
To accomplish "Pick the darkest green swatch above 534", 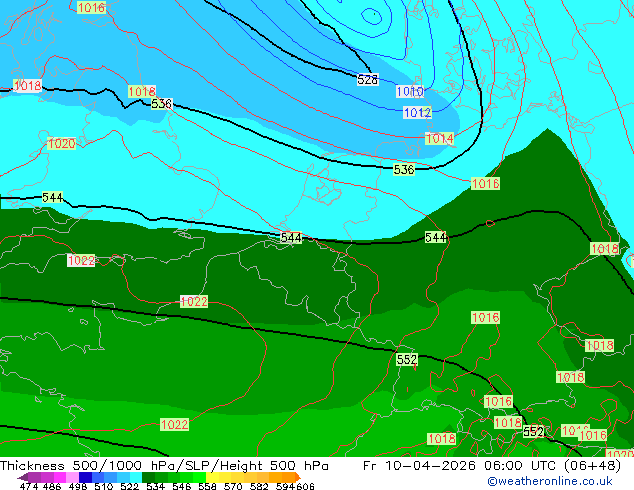I will tap(148, 477).
